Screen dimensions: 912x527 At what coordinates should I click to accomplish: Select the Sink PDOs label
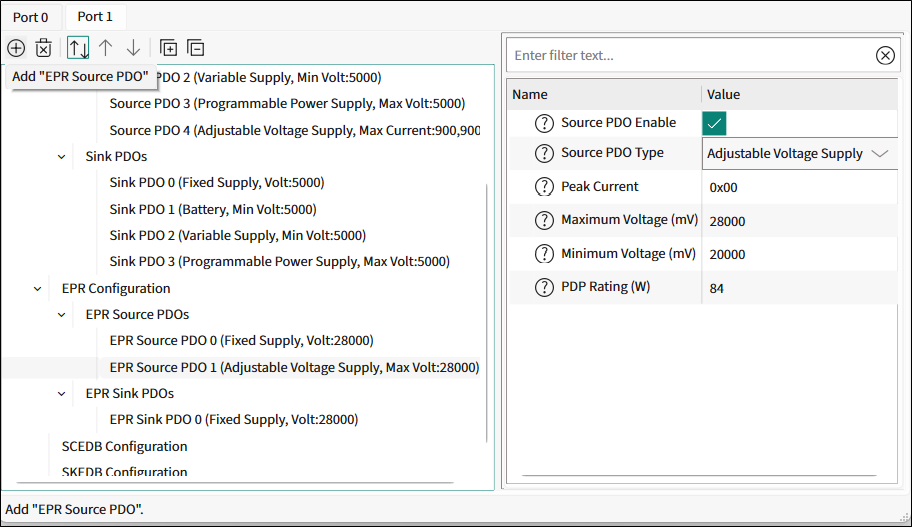(116, 156)
